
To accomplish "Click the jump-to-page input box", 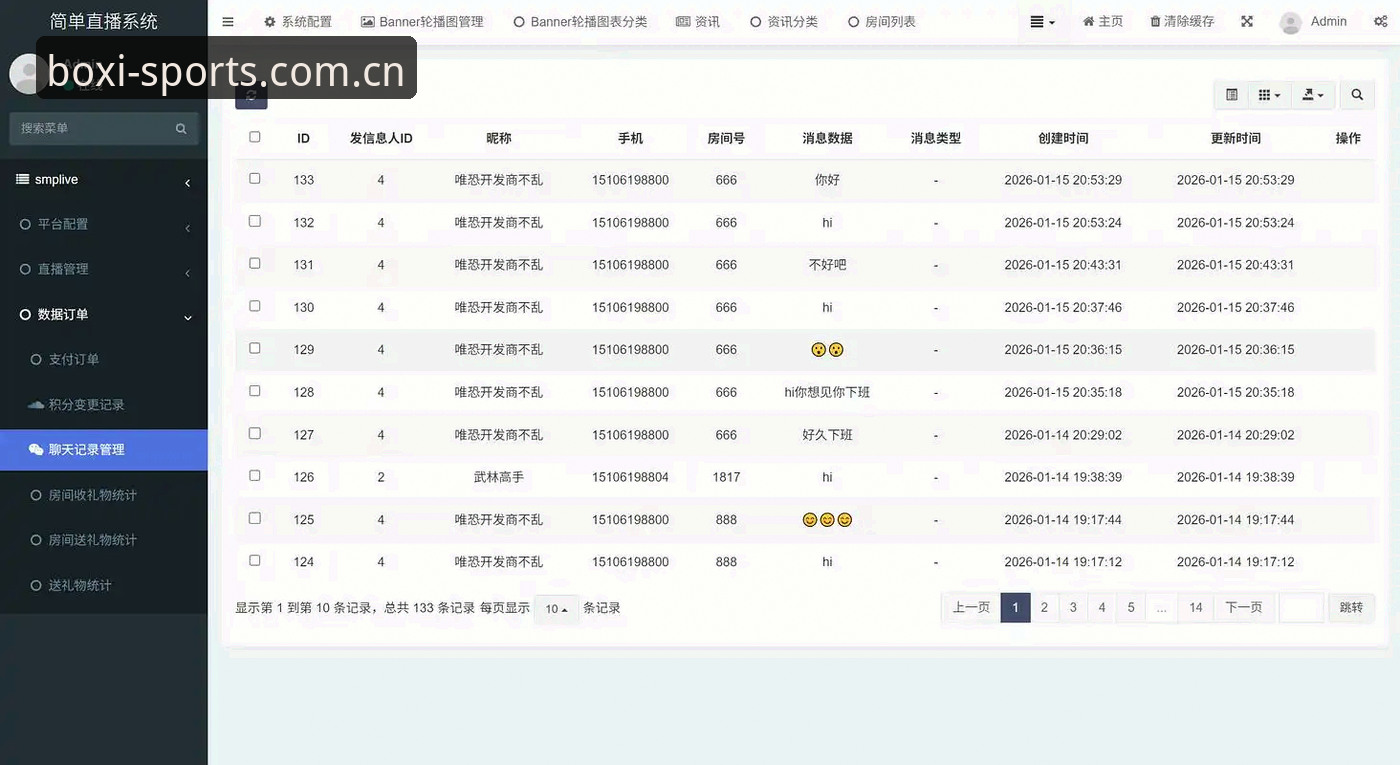I will (x=1301, y=607).
